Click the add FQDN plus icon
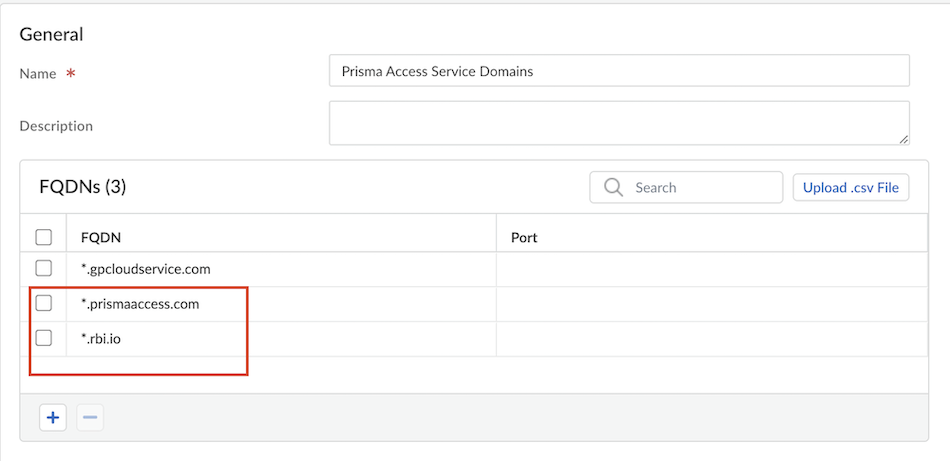Viewport: 950px width, 461px height. [x=53, y=418]
